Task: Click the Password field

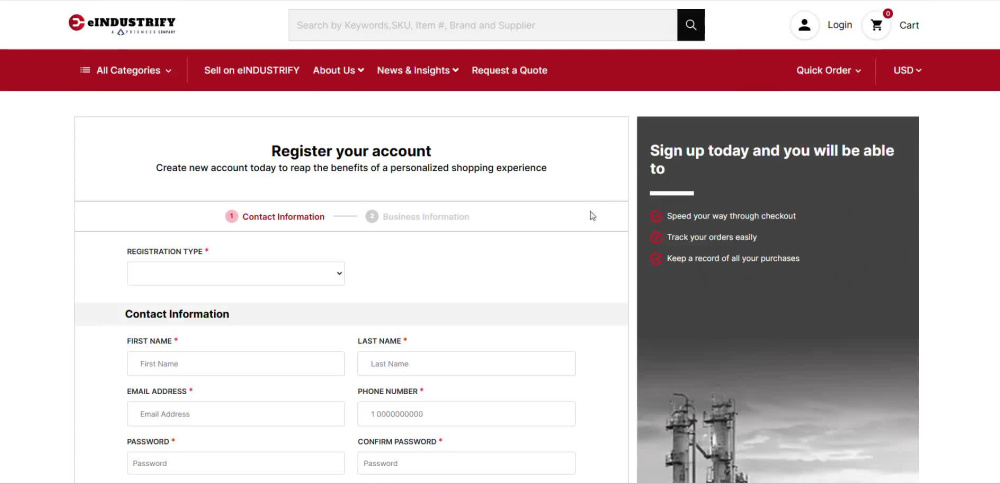Action: 236,464
